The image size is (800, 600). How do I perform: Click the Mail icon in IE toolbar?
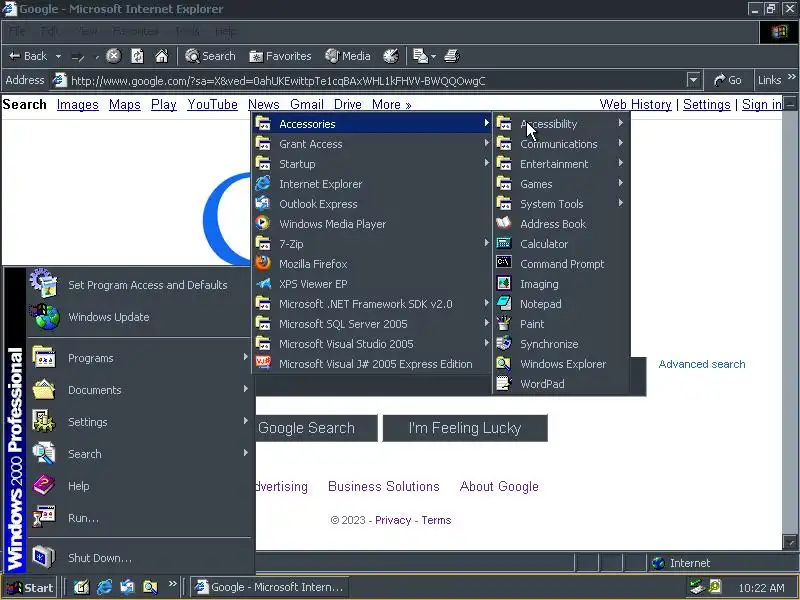(421, 56)
